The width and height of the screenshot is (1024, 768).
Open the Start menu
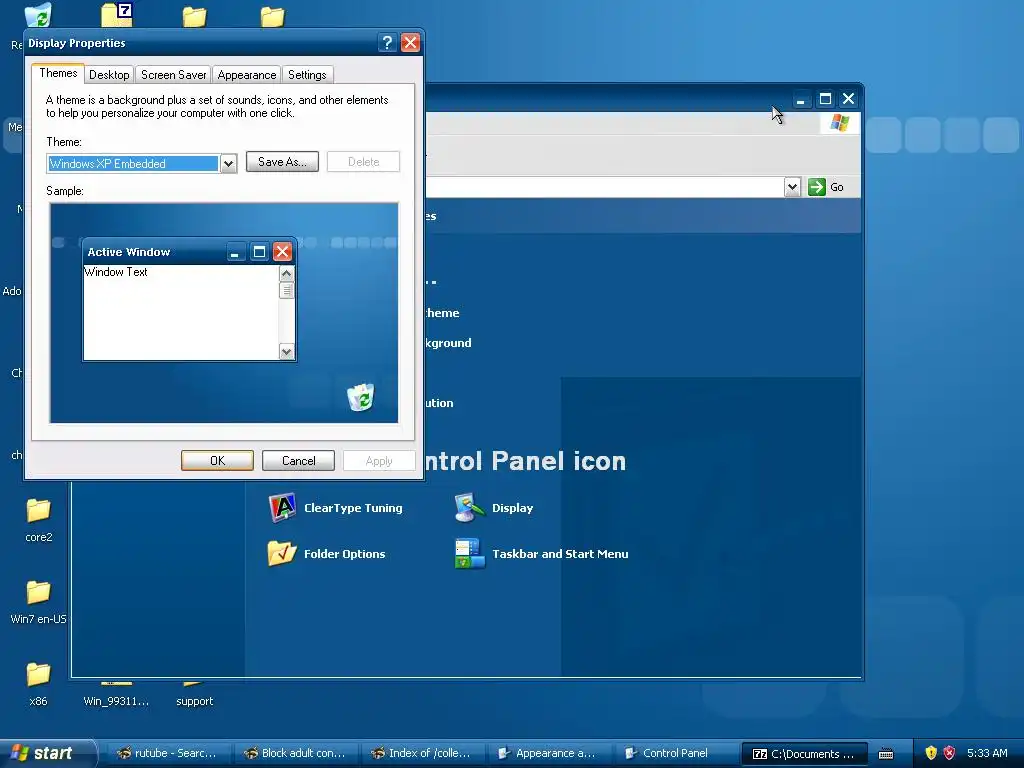click(46, 753)
